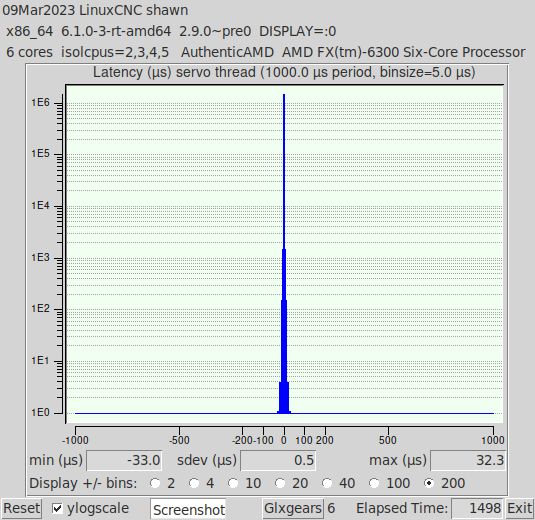
Task: Click the Reset button
Action: coord(21,508)
